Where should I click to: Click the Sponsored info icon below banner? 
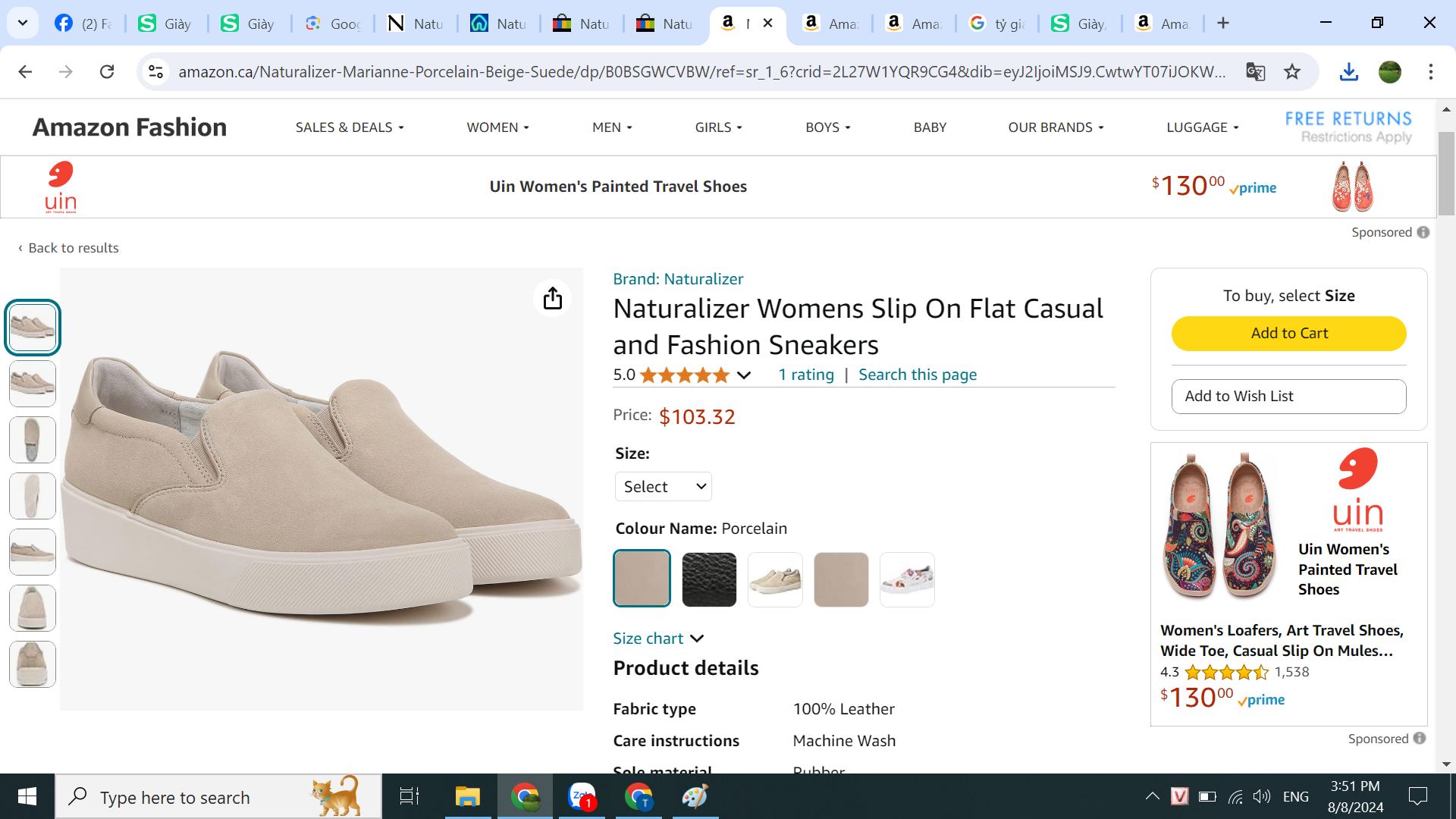coord(1423,233)
